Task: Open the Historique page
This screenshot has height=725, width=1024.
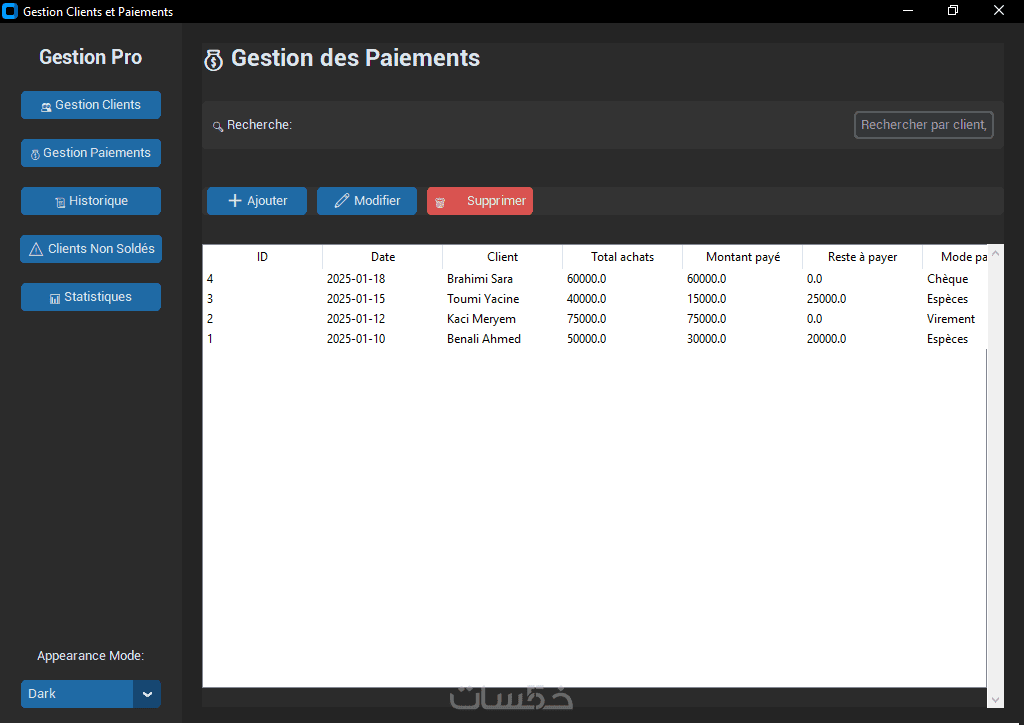Action: click(x=91, y=201)
